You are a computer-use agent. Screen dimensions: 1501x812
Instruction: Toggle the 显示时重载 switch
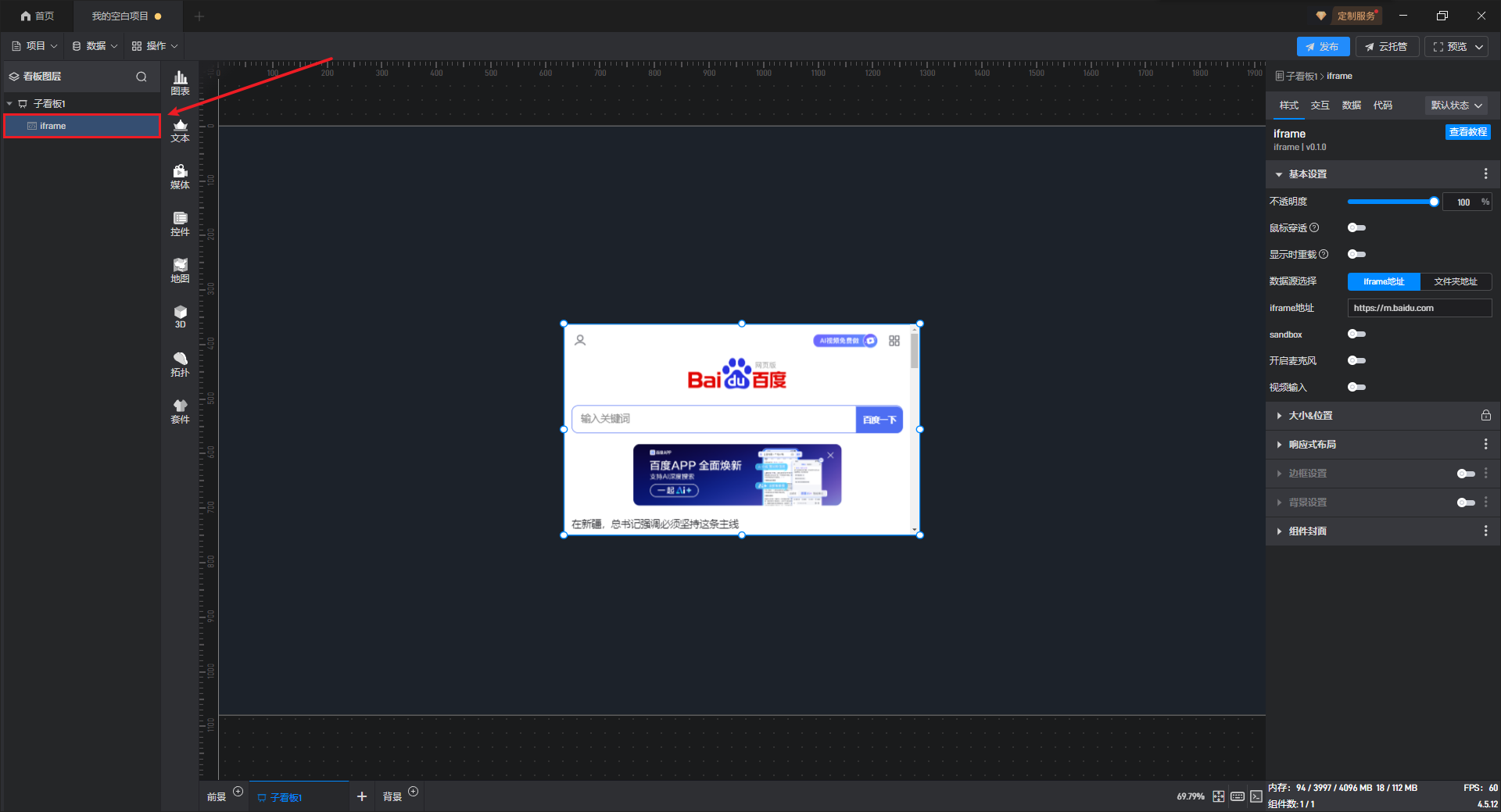1356,255
